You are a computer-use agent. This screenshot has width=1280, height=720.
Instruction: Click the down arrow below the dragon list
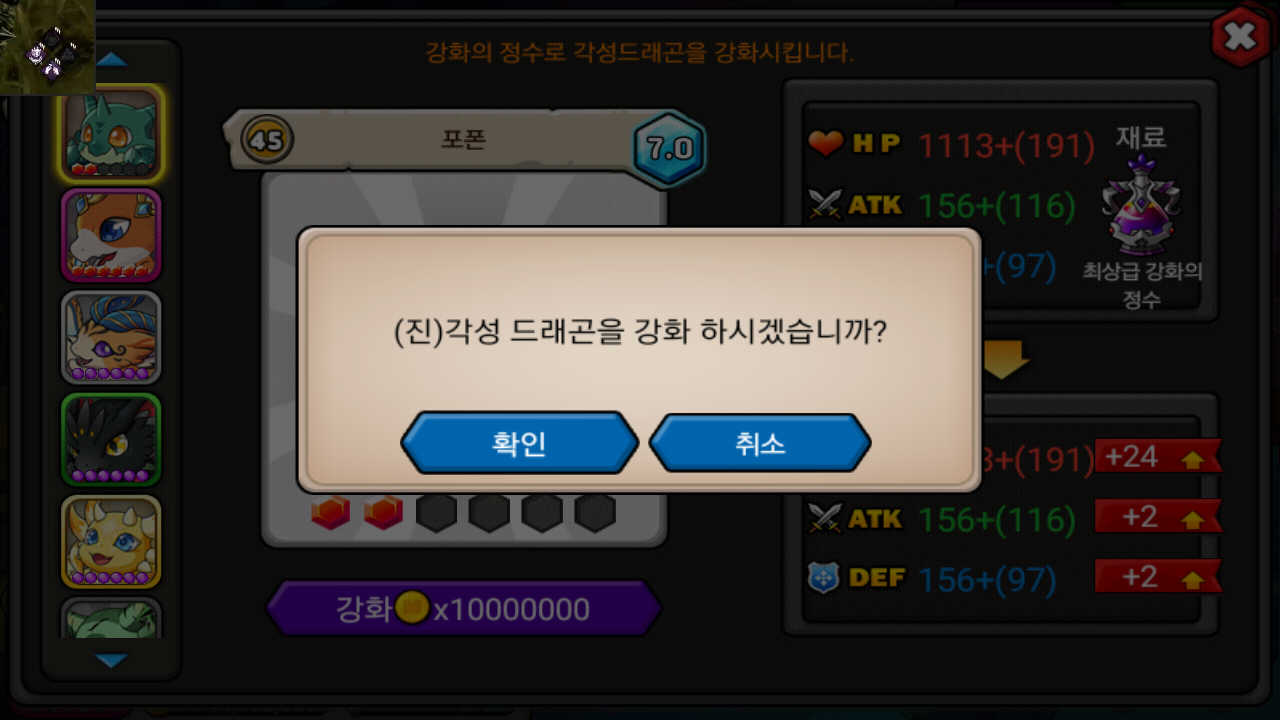coord(111,660)
